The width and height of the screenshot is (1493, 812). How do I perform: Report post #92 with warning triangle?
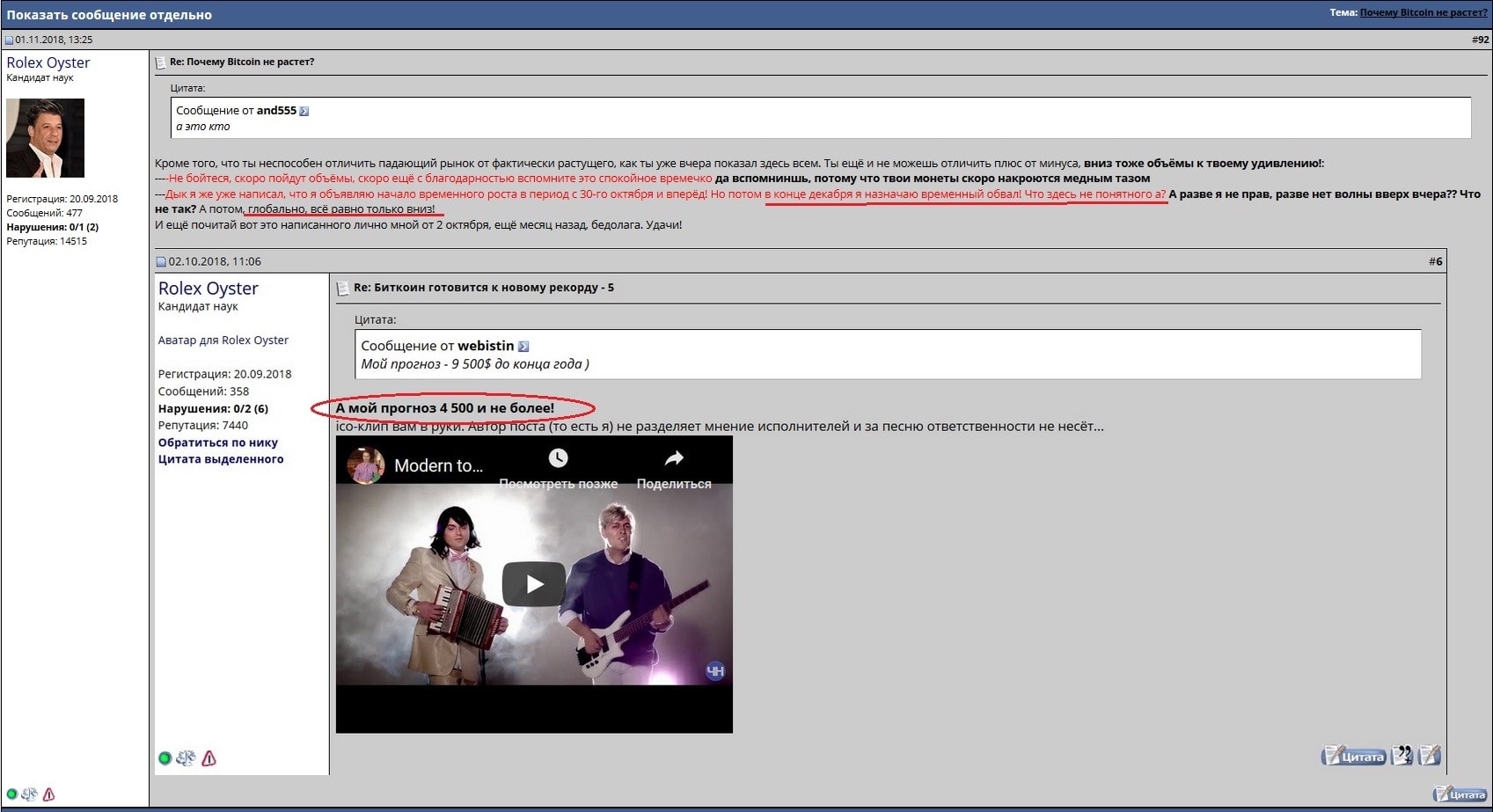tap(48, 794)
